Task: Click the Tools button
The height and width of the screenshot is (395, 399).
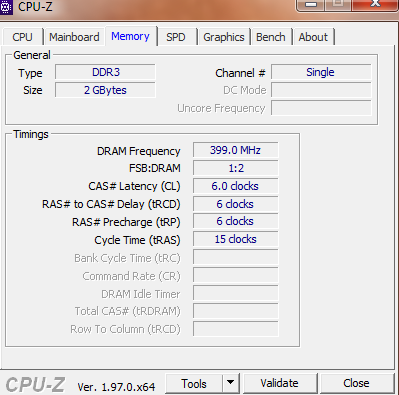Action: coord(194,384)
